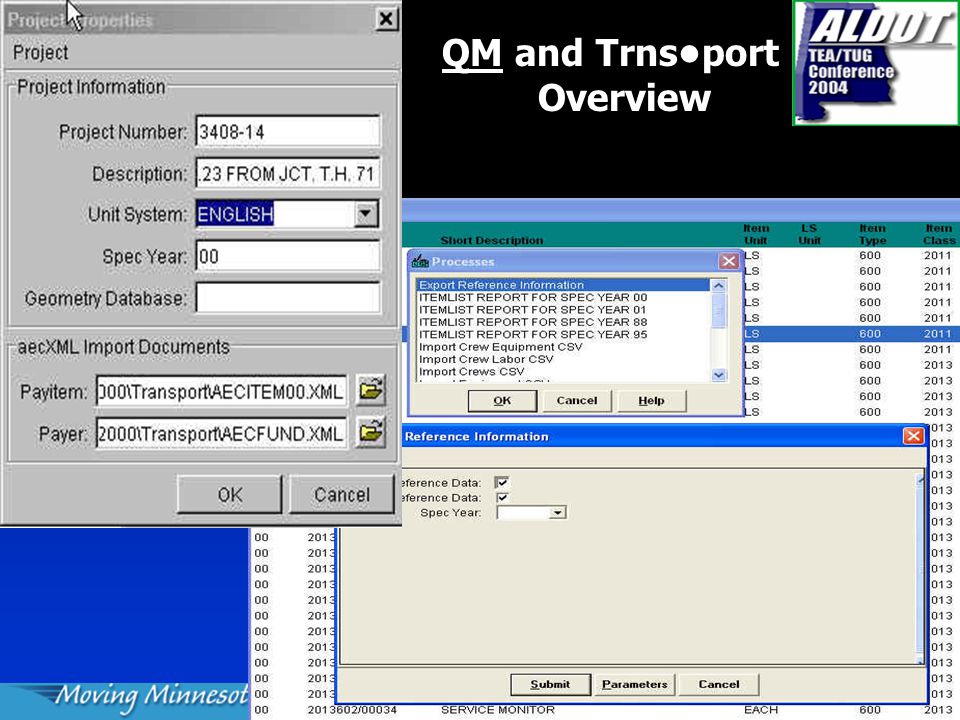Select Export Reference Information process

(x=563, y=285)
